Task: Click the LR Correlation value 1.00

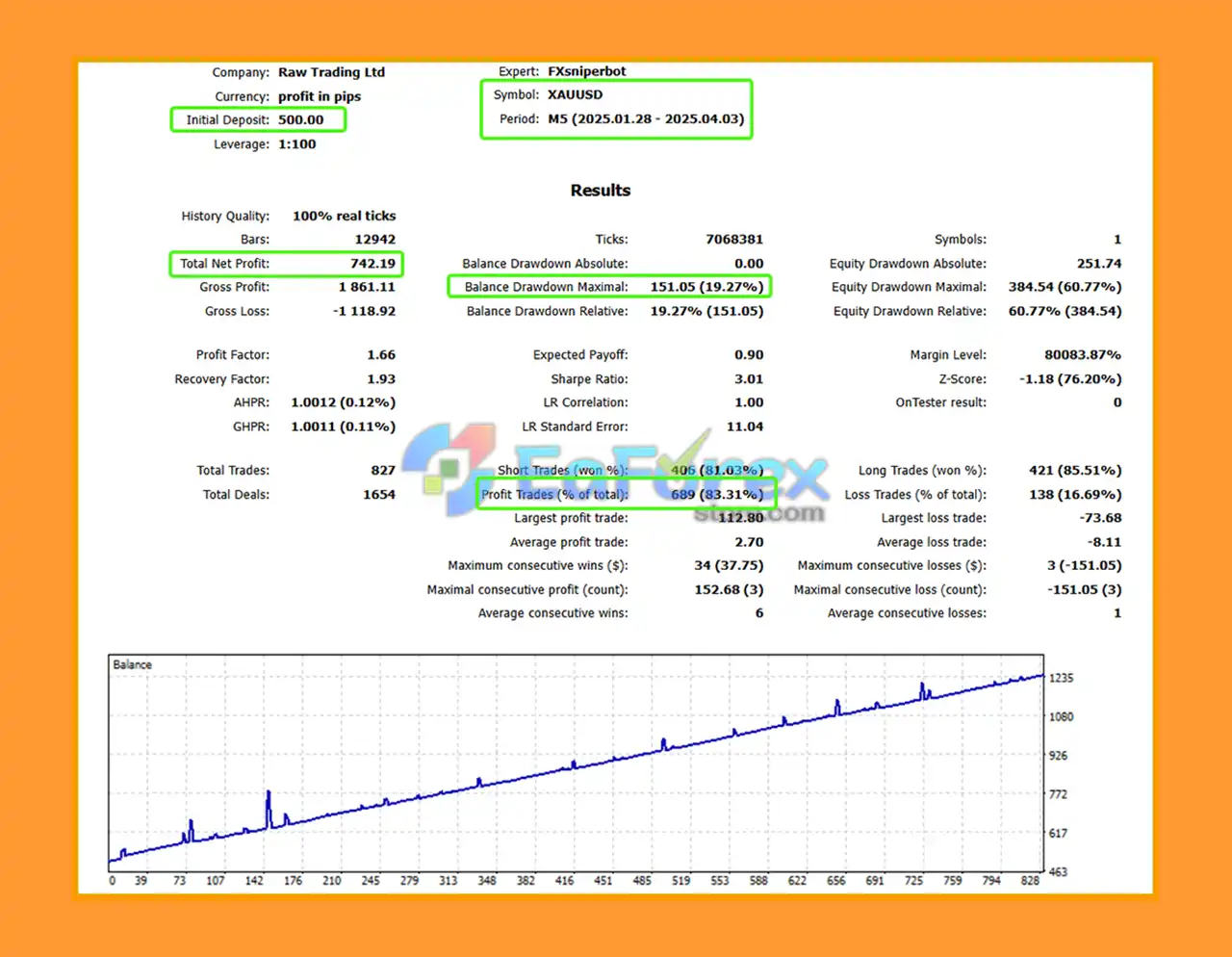Action: point(749,402)
